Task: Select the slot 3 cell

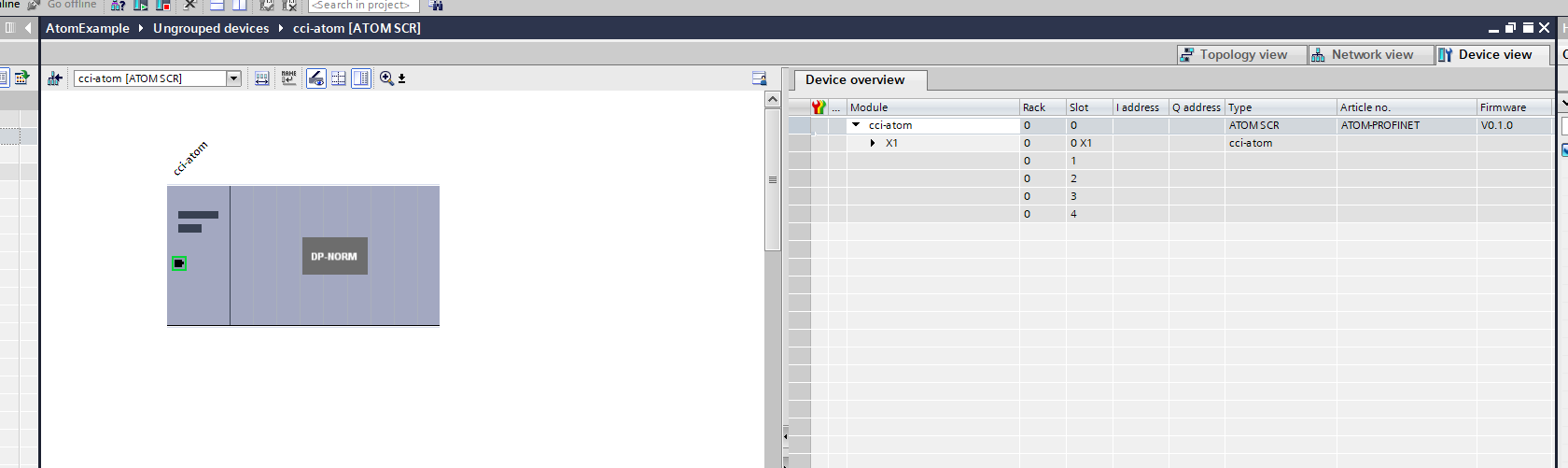Action: pos(1089,196)
